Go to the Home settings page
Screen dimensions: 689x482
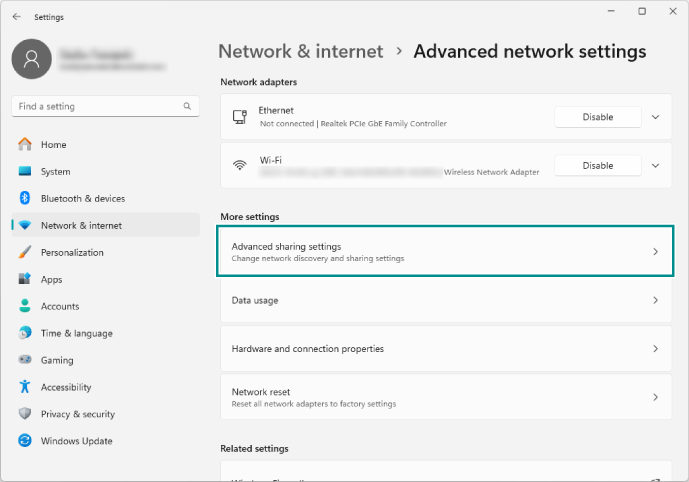53,145
